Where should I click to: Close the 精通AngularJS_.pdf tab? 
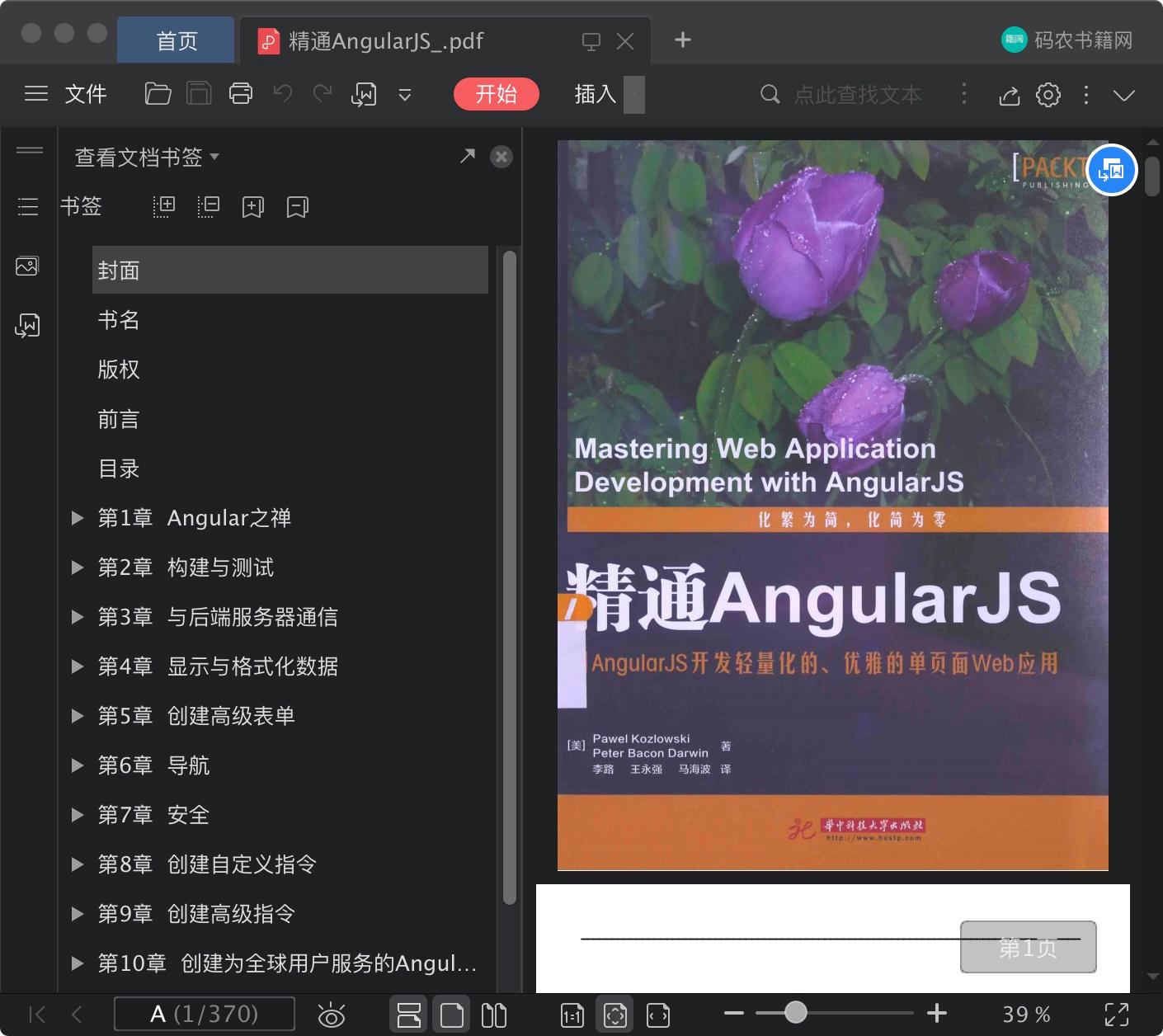(x=625, y=41)
